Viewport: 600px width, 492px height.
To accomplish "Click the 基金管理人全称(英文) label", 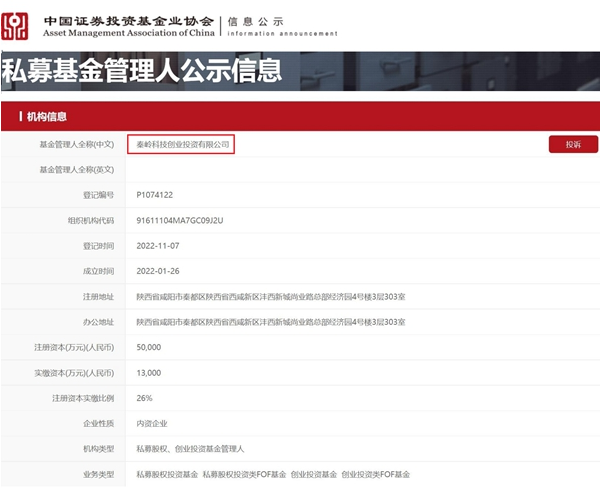I will [77, 169].
